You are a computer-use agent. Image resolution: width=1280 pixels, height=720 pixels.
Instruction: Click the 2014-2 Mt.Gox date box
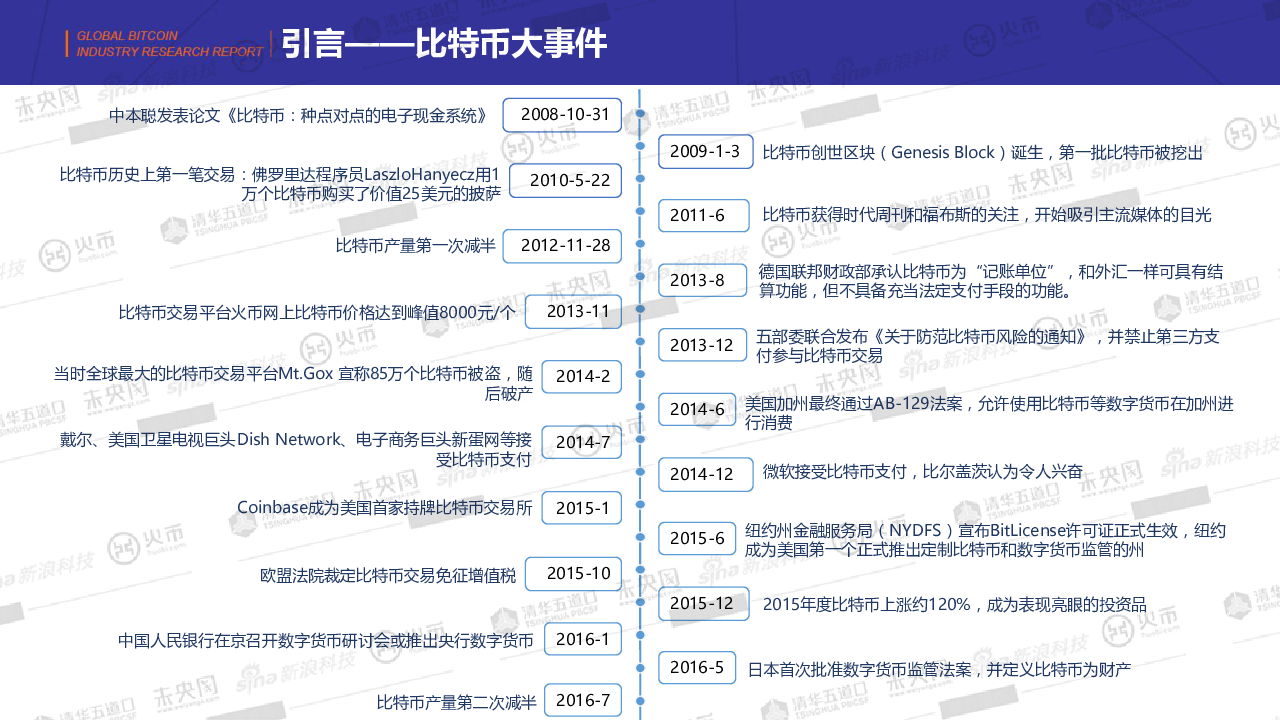(x=582, y=377)
